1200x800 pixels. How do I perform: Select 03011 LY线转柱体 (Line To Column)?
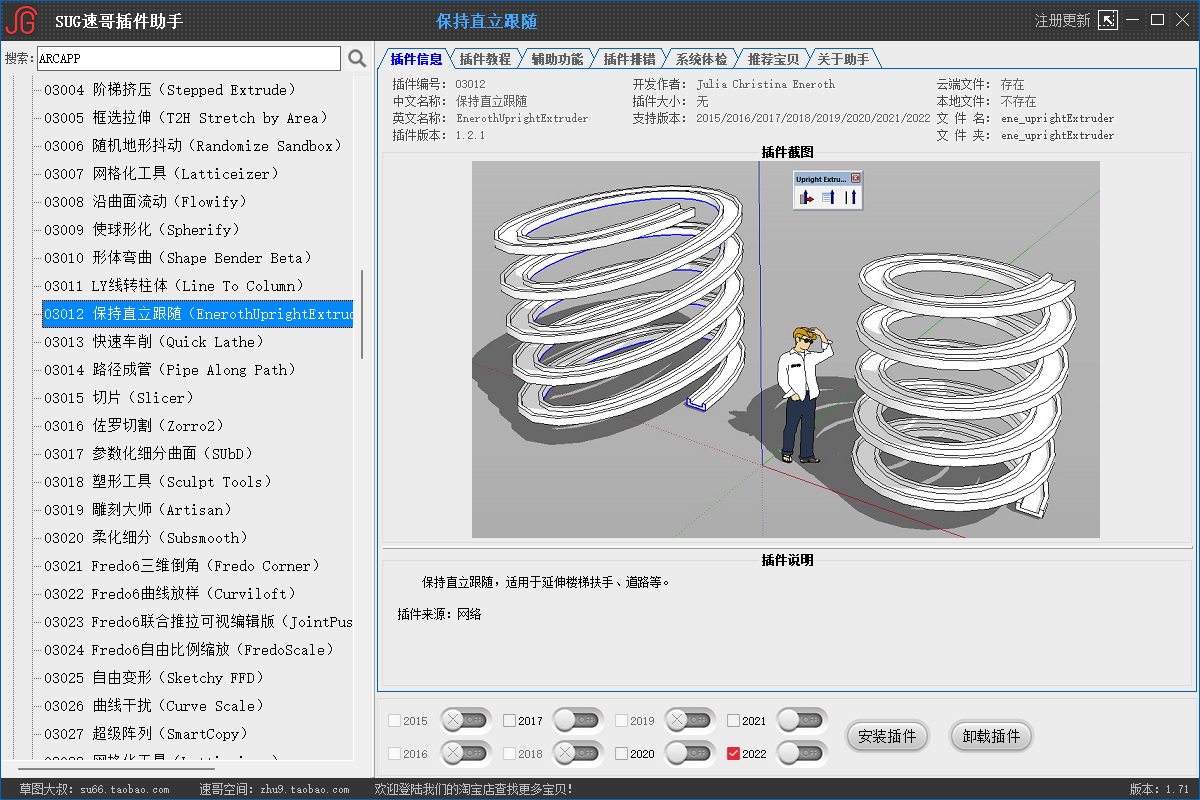[x=175, y=286]
